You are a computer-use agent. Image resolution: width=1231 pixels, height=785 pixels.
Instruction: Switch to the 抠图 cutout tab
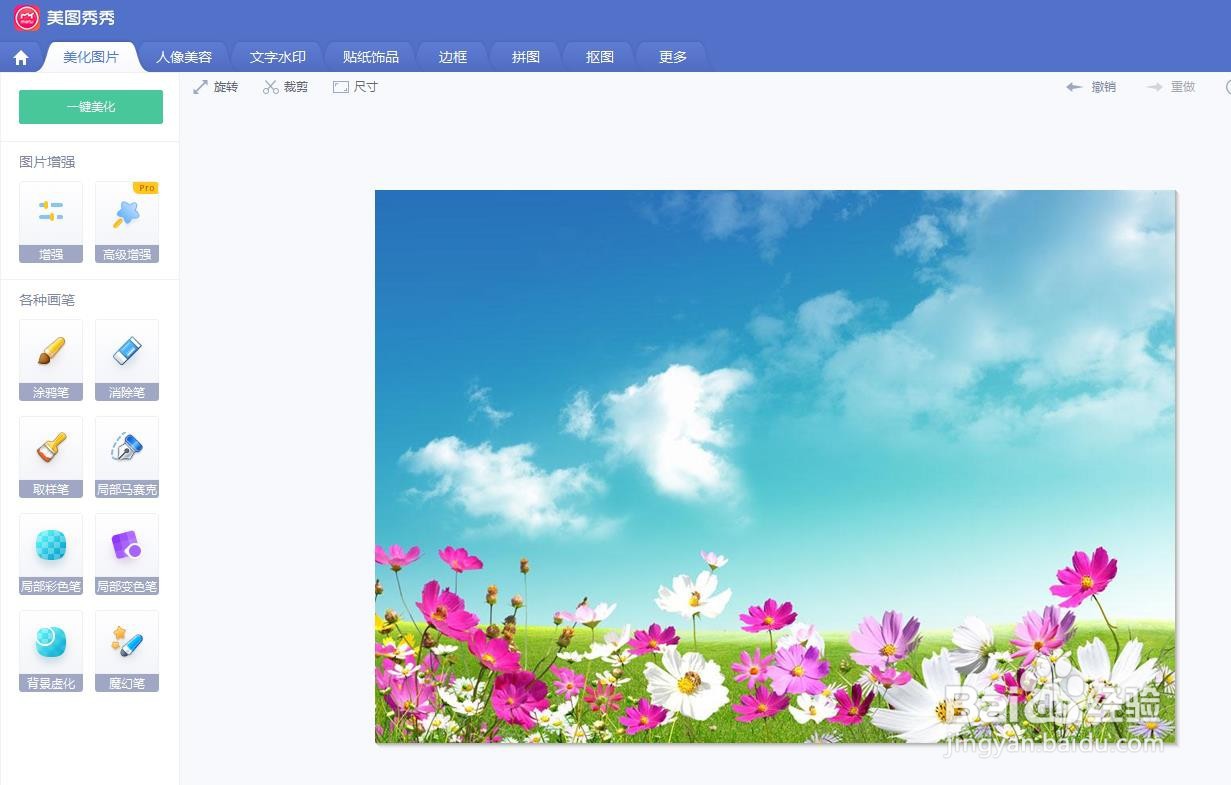[x=598, y=57]
